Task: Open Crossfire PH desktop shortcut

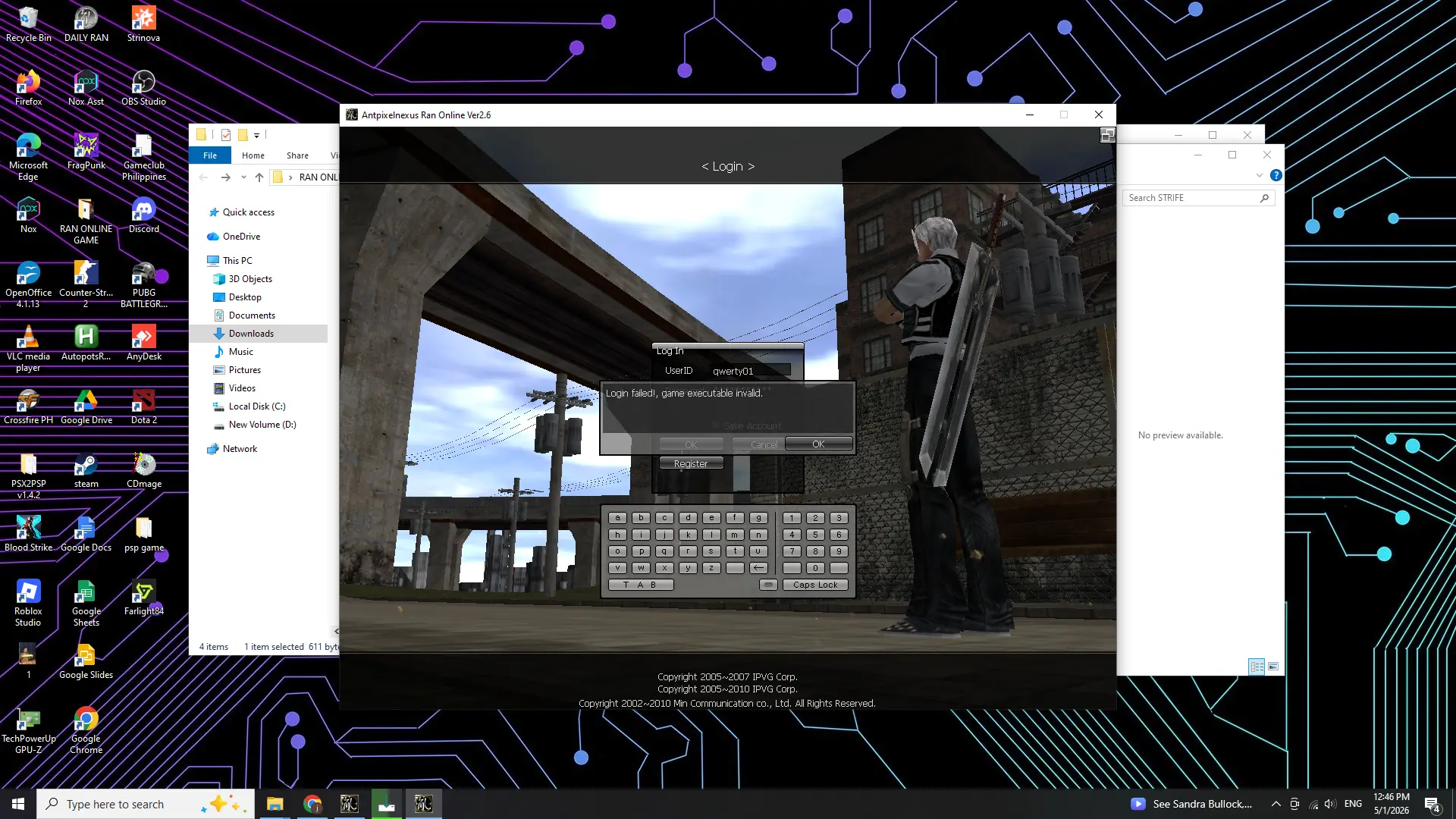Action: pyautogui.click(x=28, y=406)
